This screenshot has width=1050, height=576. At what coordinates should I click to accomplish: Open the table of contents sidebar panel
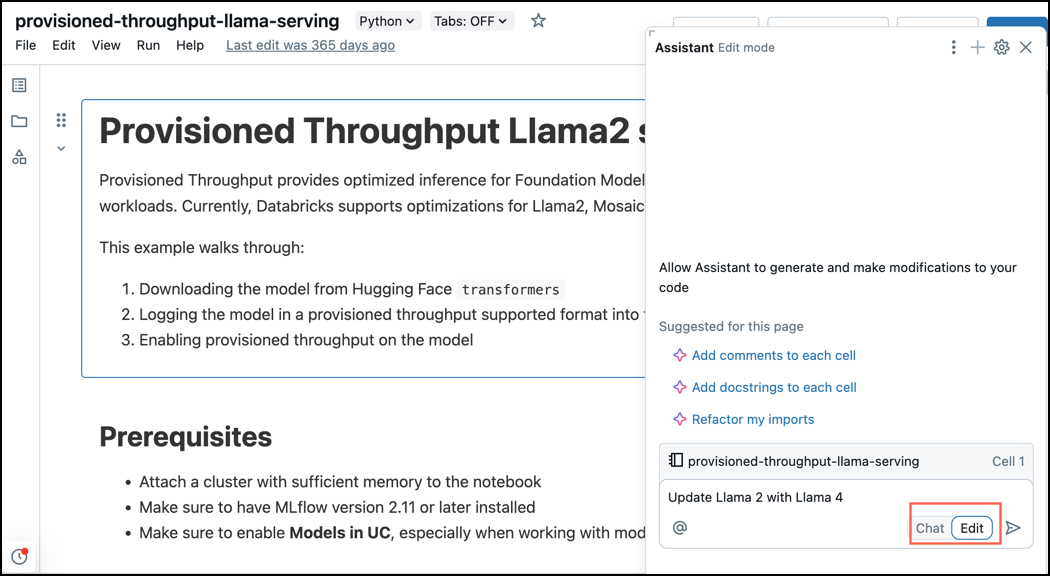click(x=18, y=84)
